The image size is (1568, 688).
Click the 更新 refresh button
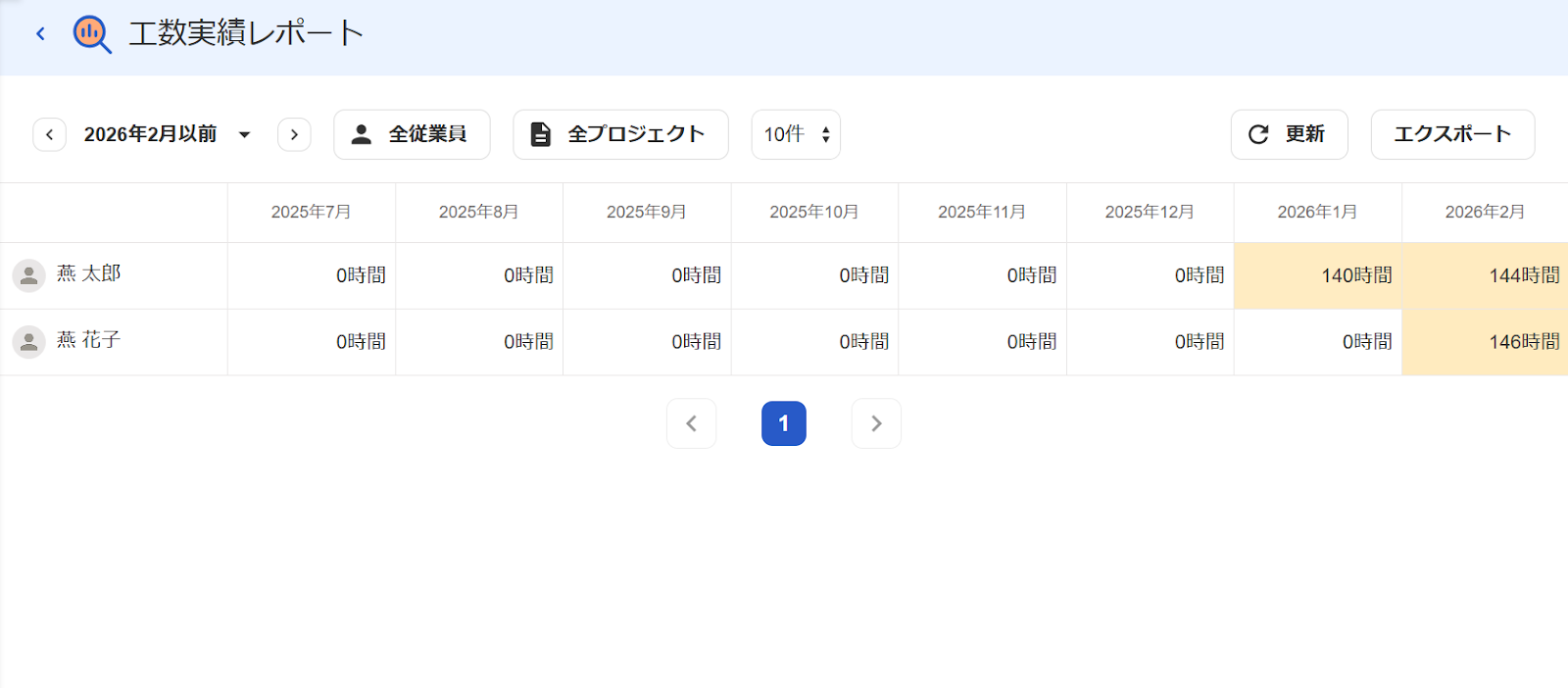point(1289,134)
